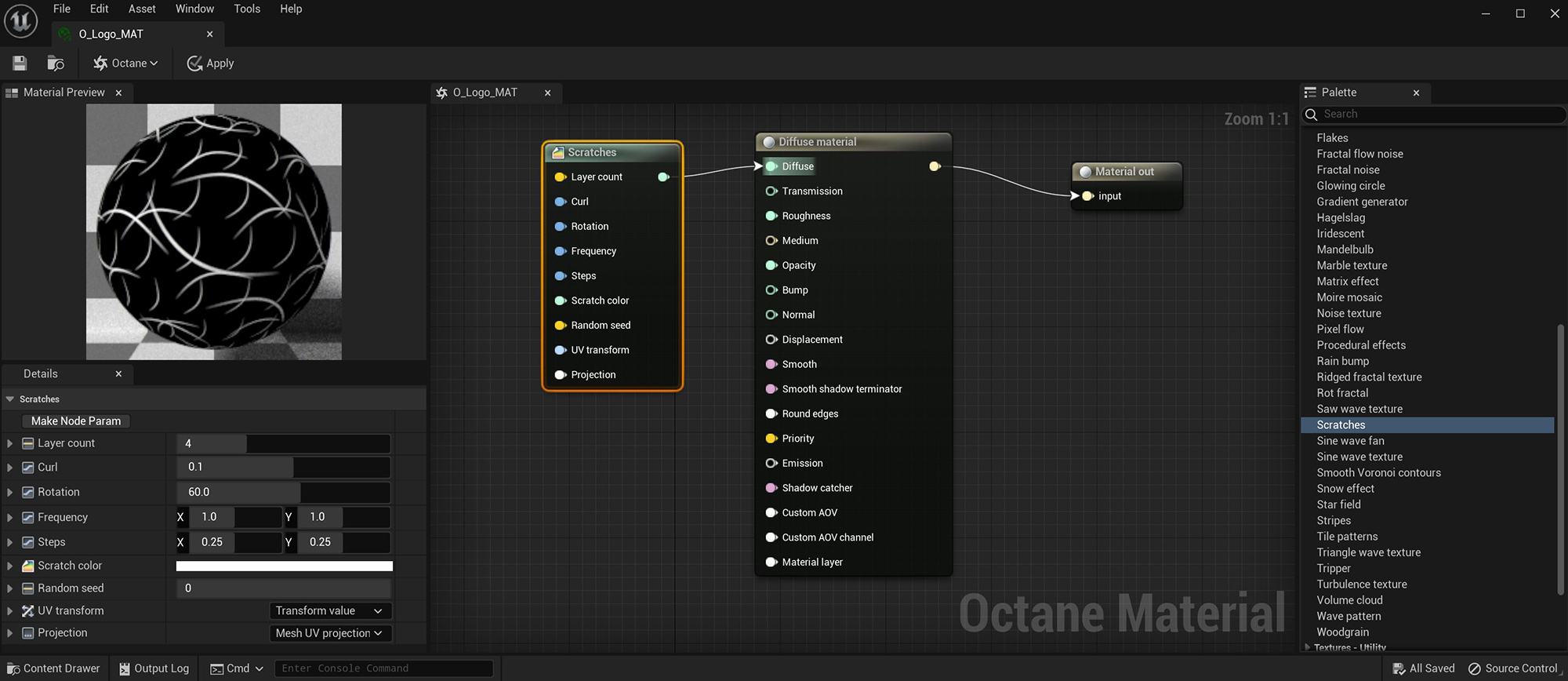Click the Save asset icon in toolbar

point(20,63)
